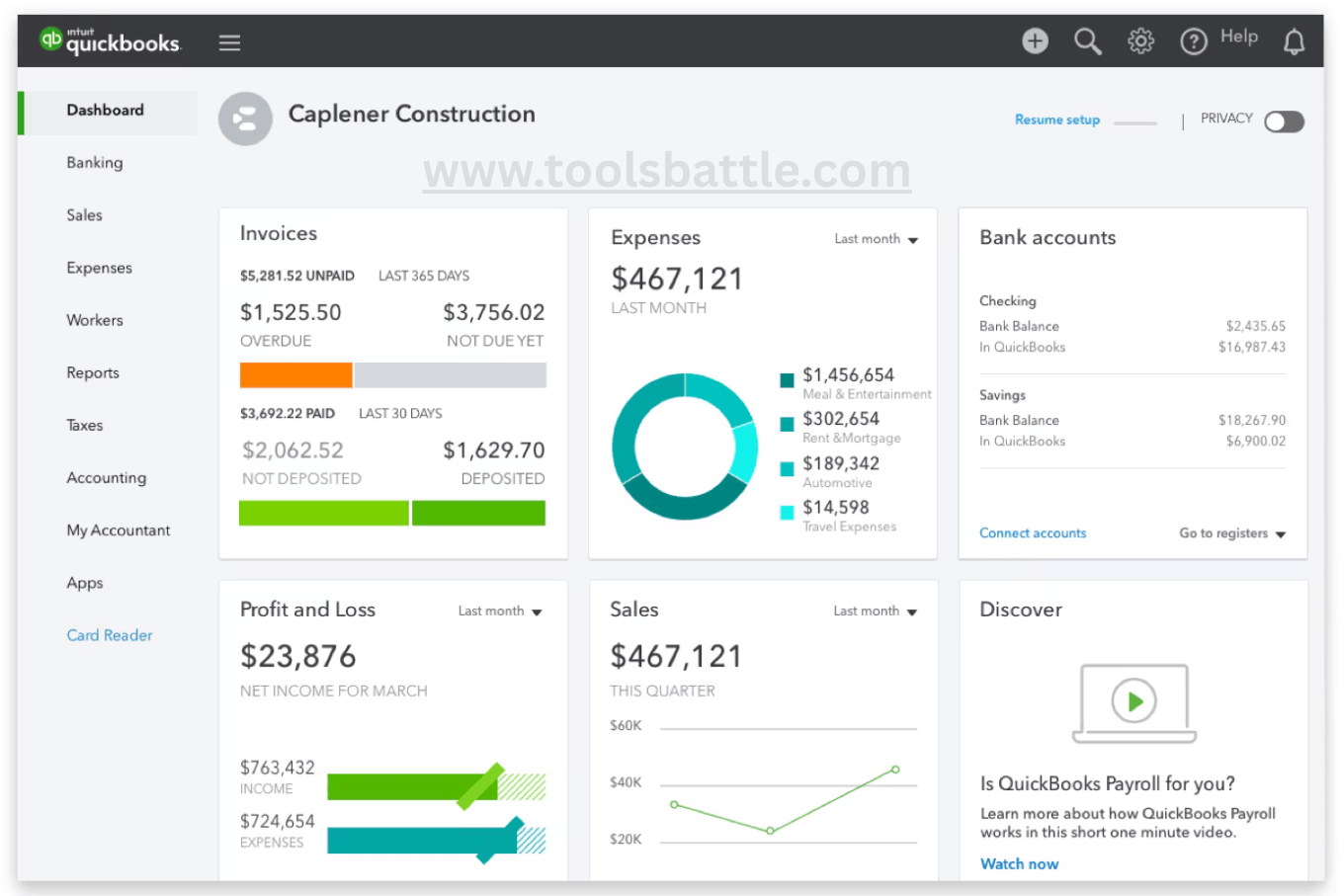Click the Search magnifier icon
The image size is (1344, 896).
(1088, 41)
